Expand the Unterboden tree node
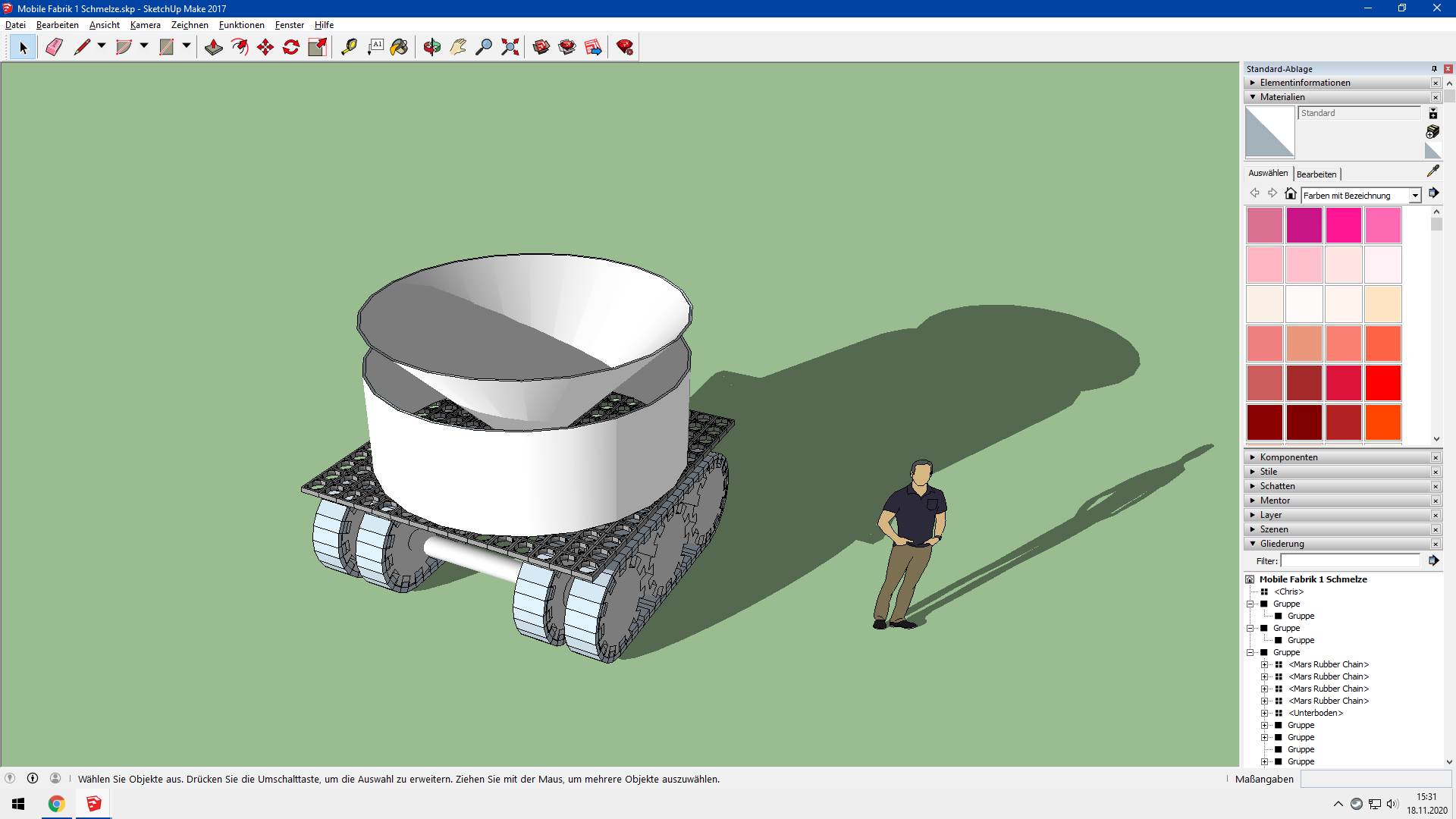The image size is (1456, 819). tap(1265, 713)
